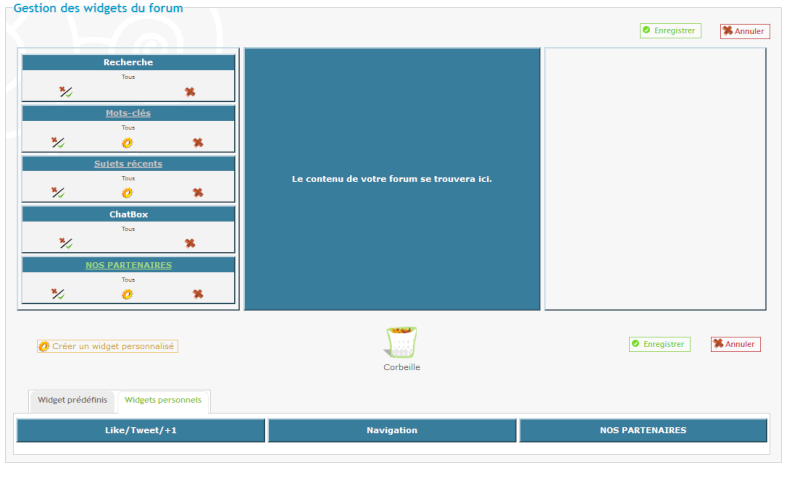Image resolution: width=800 pixels, height=486 pixels.
Task: Click the 'Tous' label in the Sujets récents widget
Action: (x=128, y=178)
